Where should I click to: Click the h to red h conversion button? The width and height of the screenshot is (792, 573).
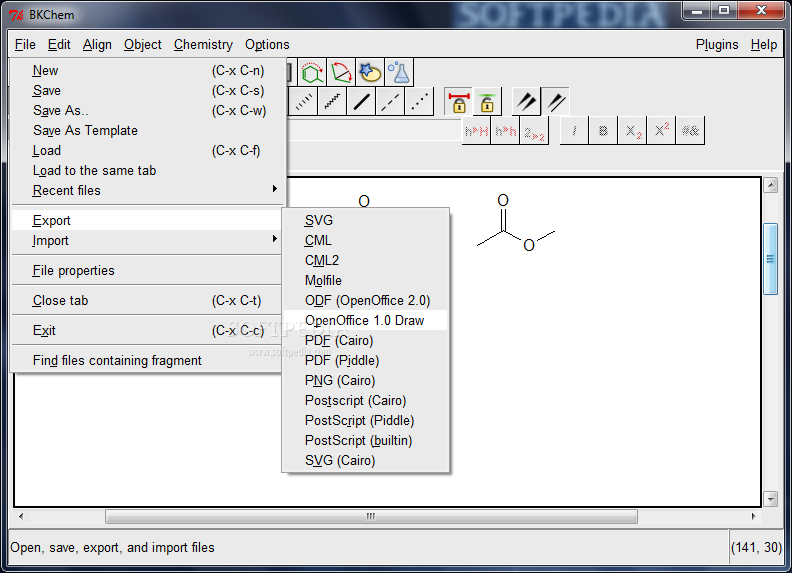pyautogui.click(x=505, y=131)
